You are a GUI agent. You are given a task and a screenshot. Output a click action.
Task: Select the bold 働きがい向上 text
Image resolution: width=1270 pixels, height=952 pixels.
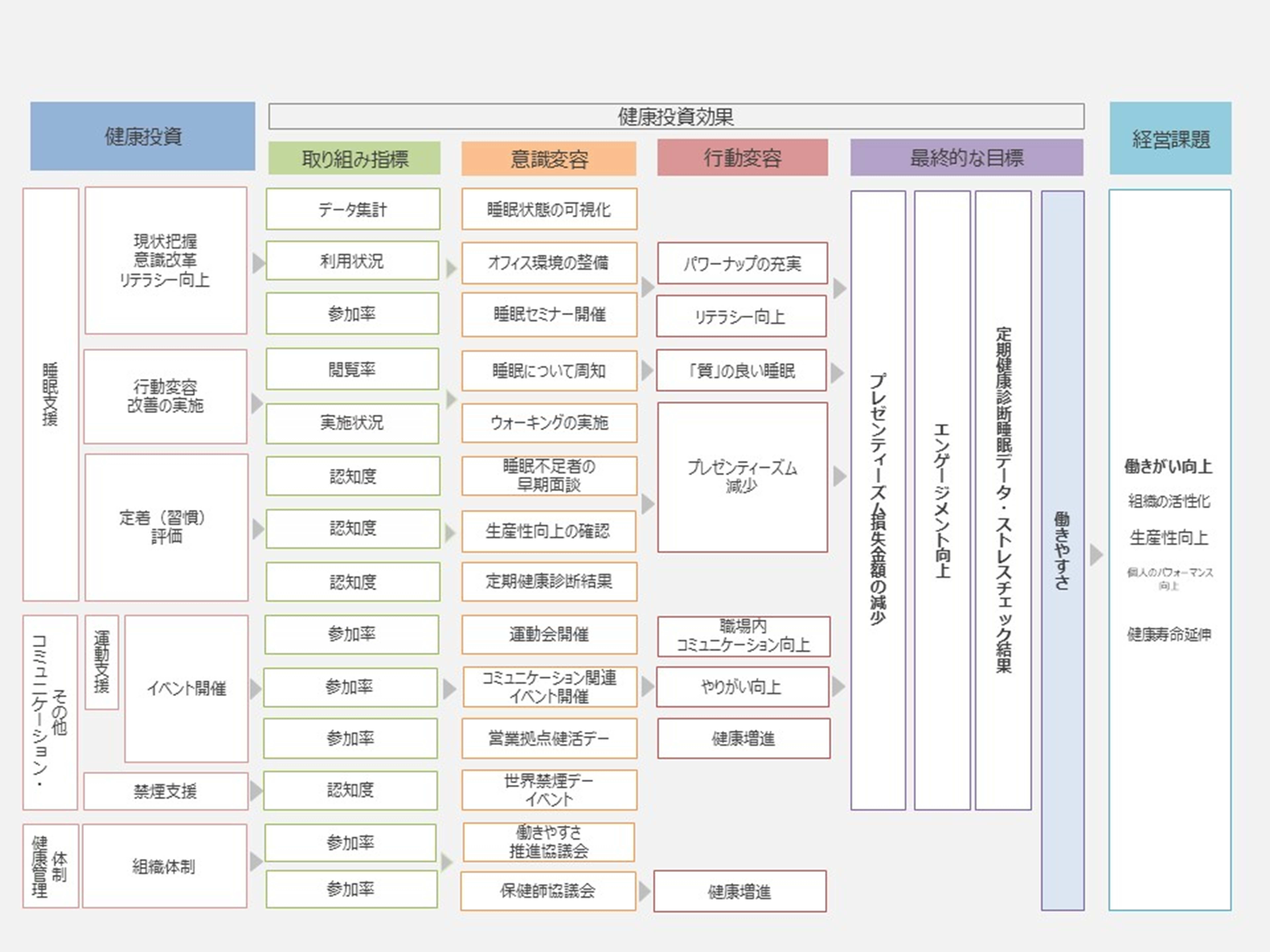point(1168,466)
